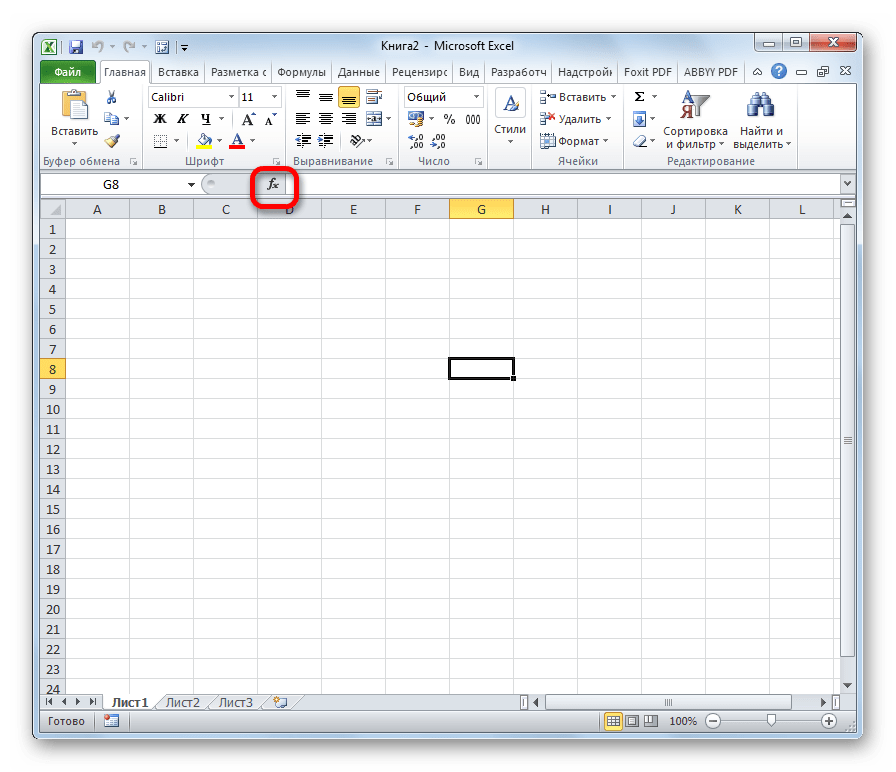896x772 pixels.
Task: Save the workbook with the floppy icon
Action: 75,46
